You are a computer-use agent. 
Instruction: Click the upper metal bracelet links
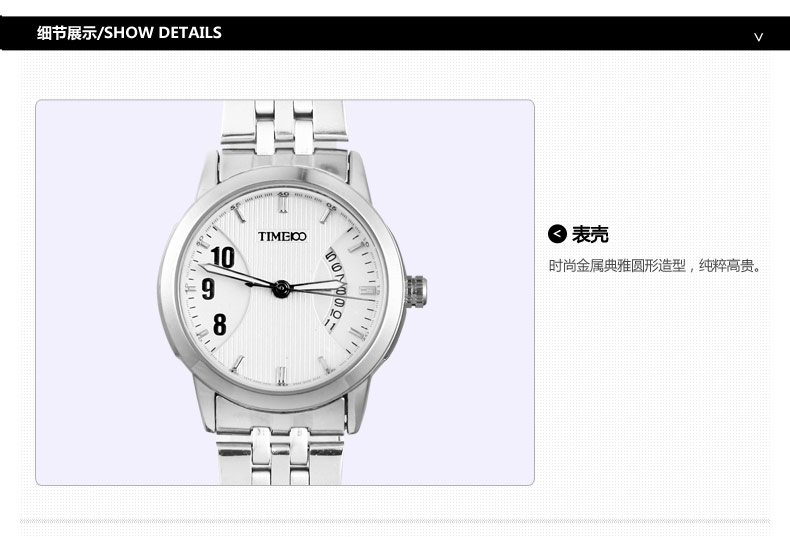(284, 126)
